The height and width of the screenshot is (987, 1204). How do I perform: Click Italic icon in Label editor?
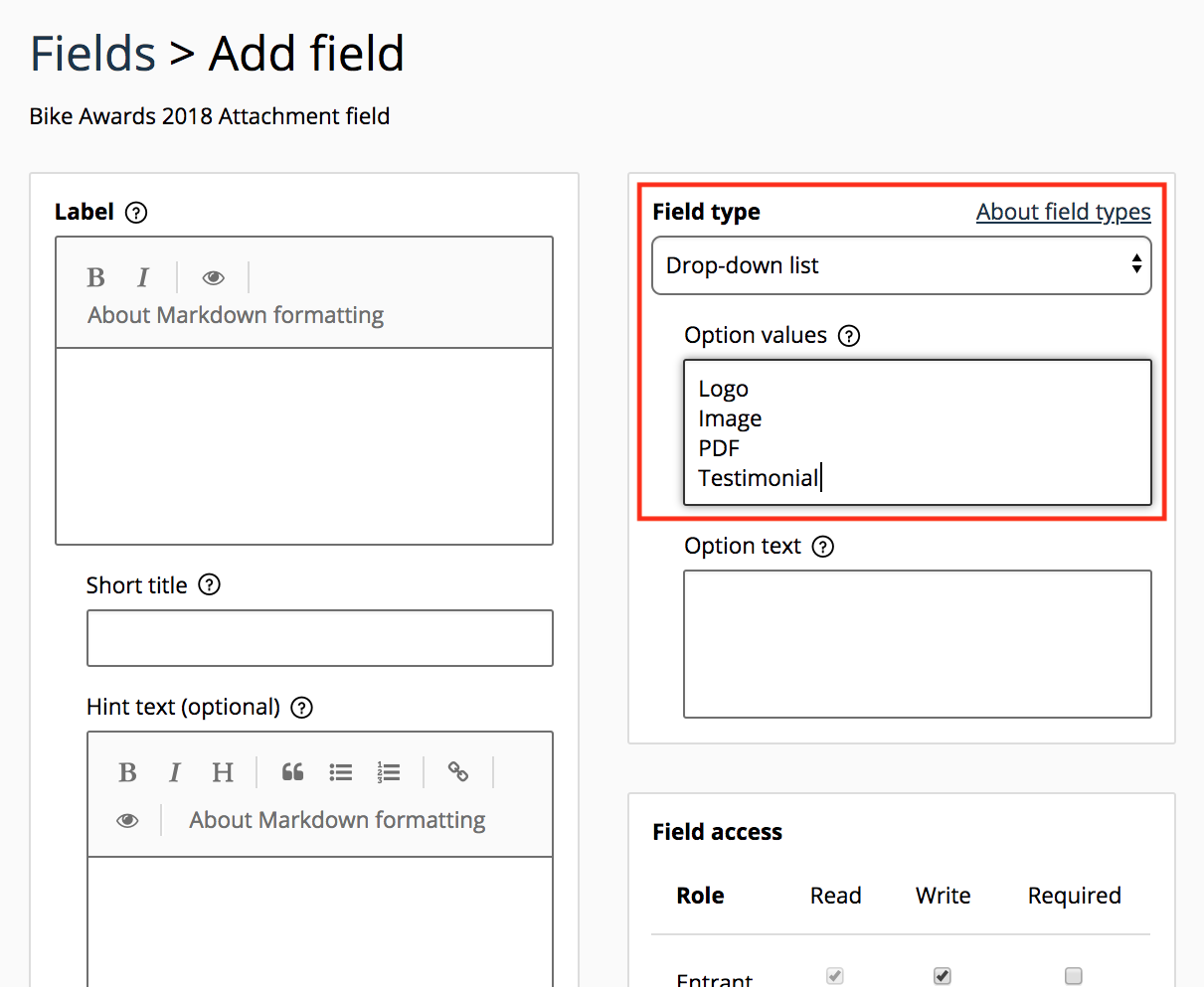pyautogui.click(x=143, y=277)
